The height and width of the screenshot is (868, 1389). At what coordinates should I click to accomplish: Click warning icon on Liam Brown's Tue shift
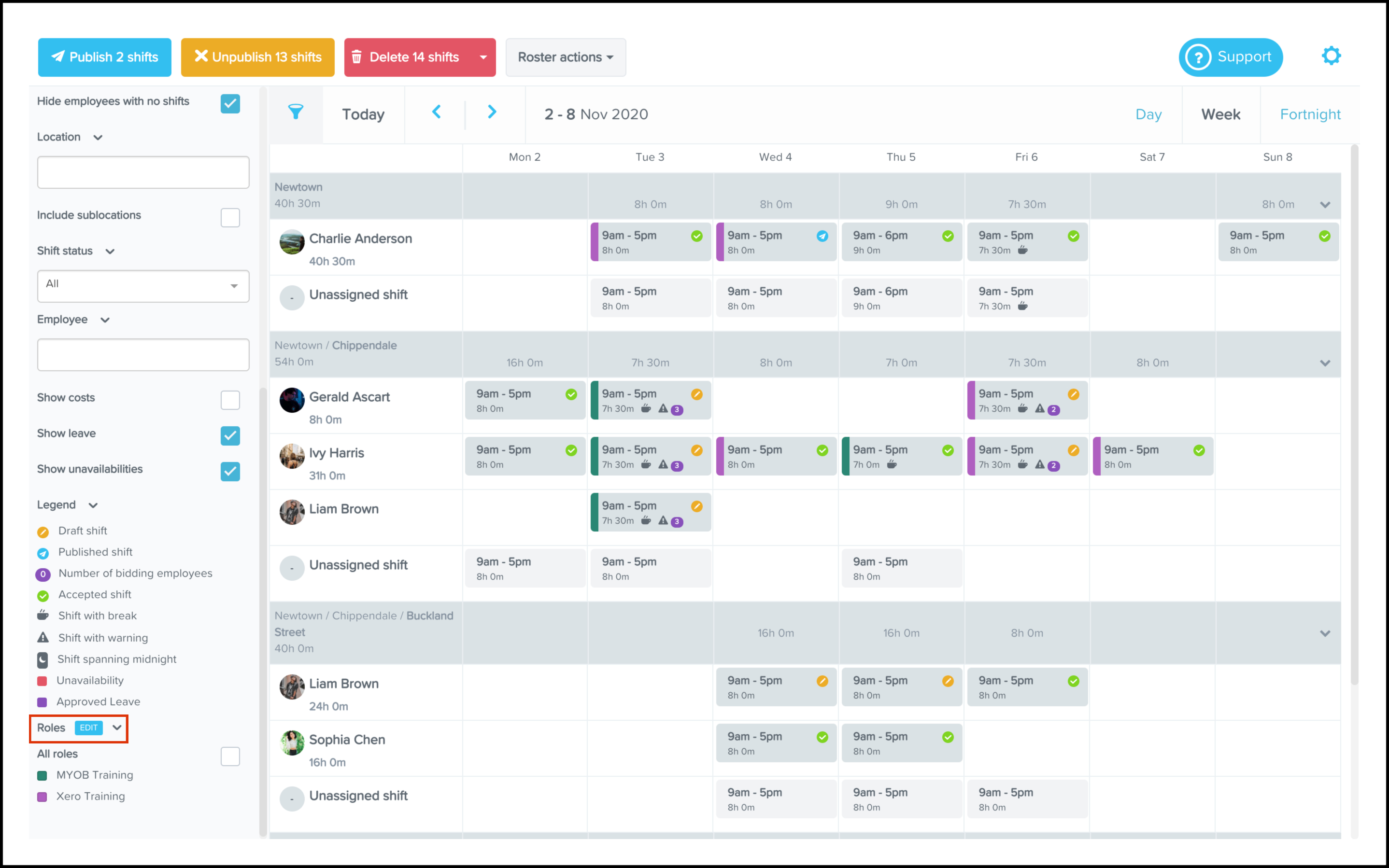coord(663,521)
